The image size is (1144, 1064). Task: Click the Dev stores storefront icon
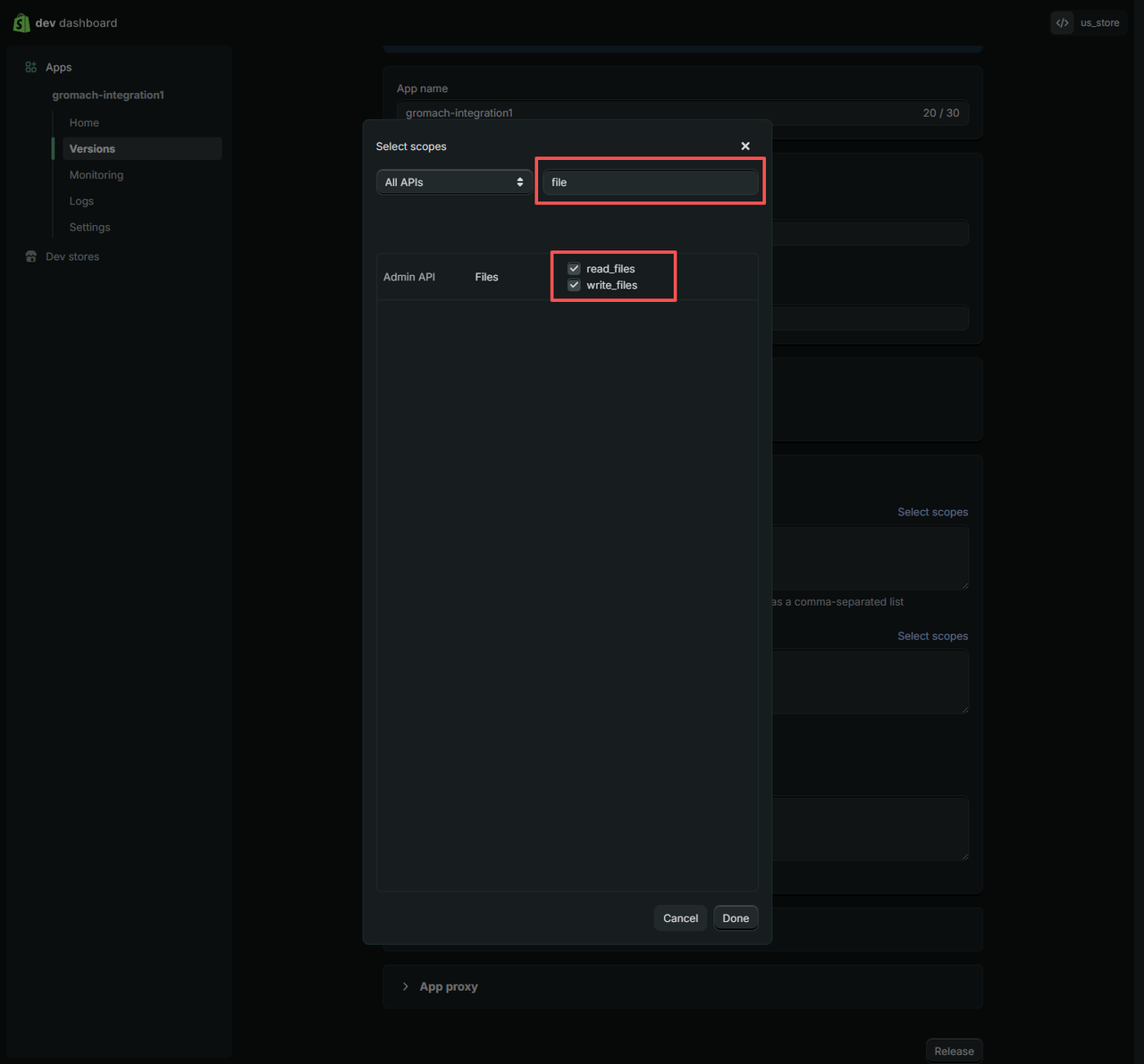click(x=31, y=256)
